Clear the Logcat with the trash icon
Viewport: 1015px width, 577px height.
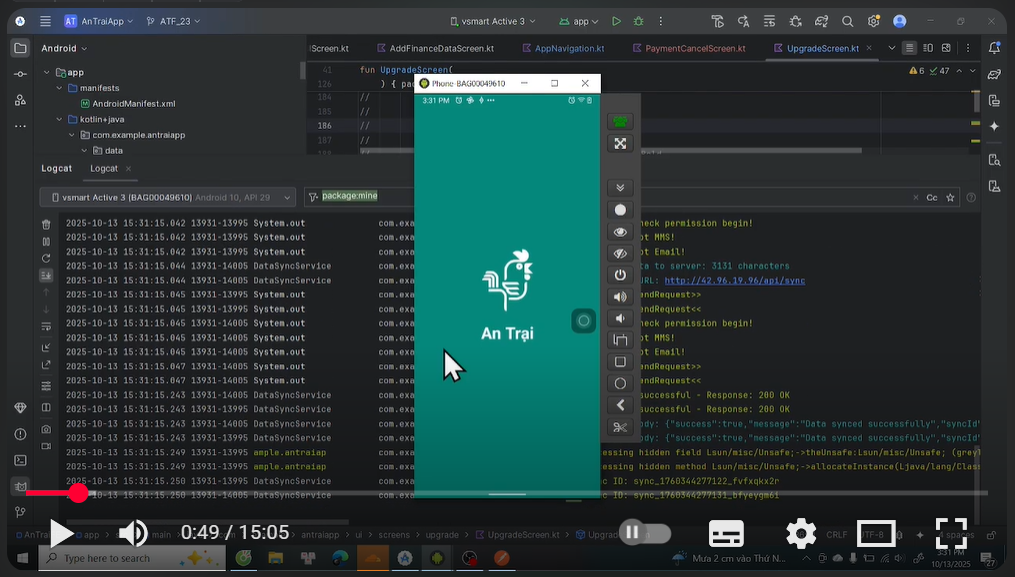[x=44, y=226]
